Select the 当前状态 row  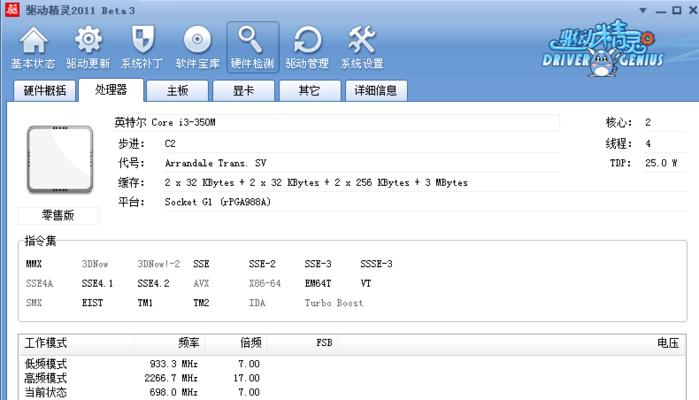[x=352, y=392]
